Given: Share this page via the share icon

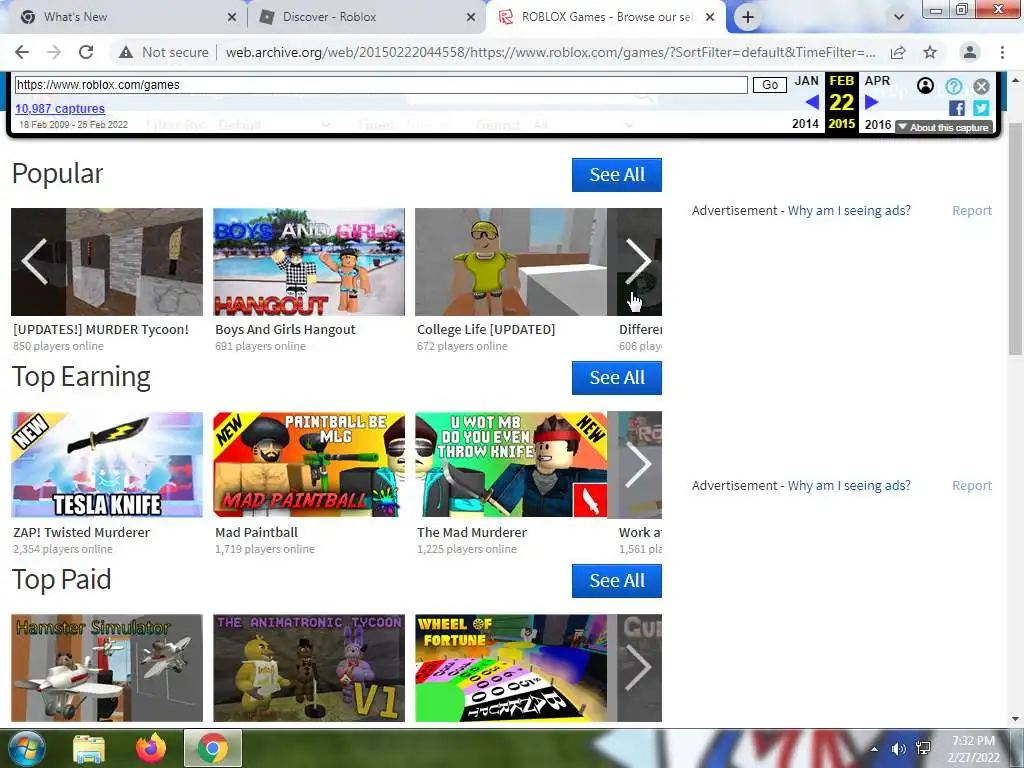Looking at the screenshot, I should click(898, 52).
